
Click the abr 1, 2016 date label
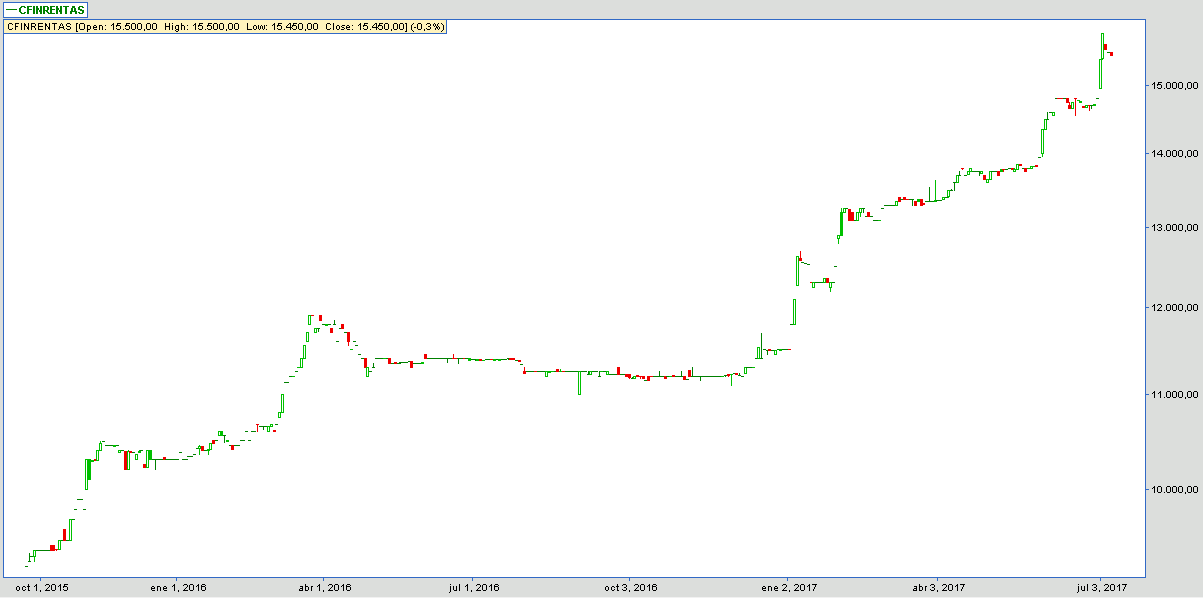click(x=325, y=588)
